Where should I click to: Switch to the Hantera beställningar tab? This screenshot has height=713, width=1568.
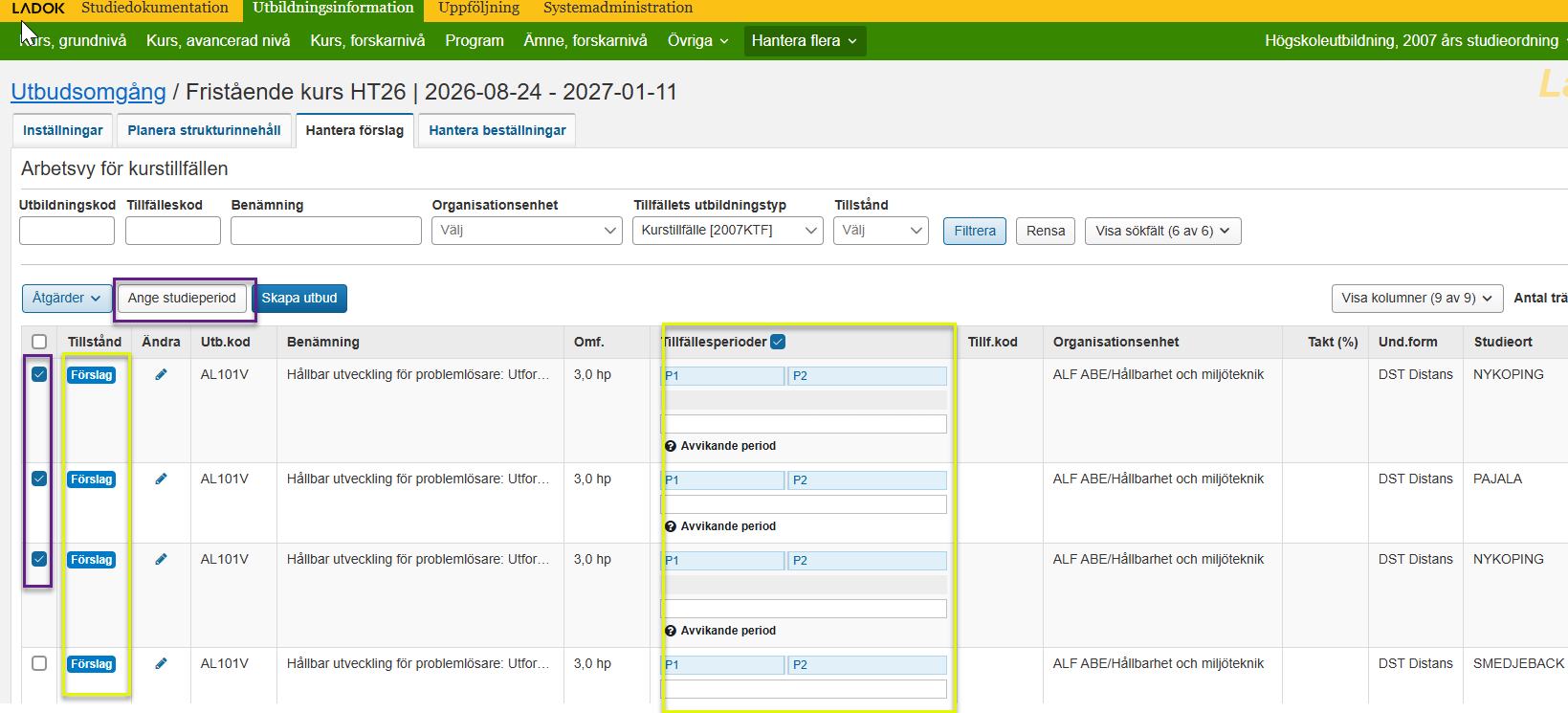point(497,130)
